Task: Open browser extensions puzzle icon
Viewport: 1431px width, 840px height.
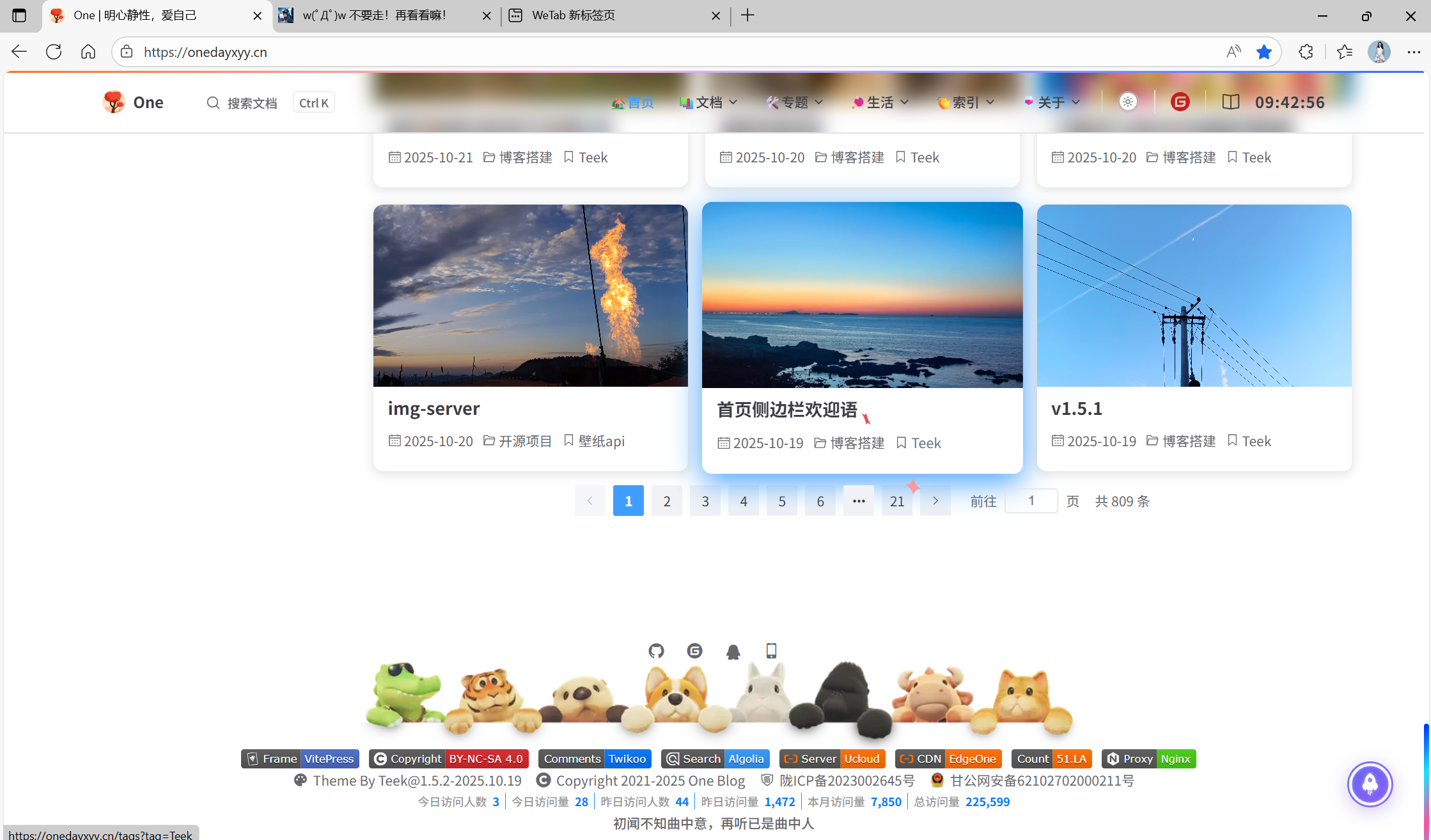Action: (1306, 52)
